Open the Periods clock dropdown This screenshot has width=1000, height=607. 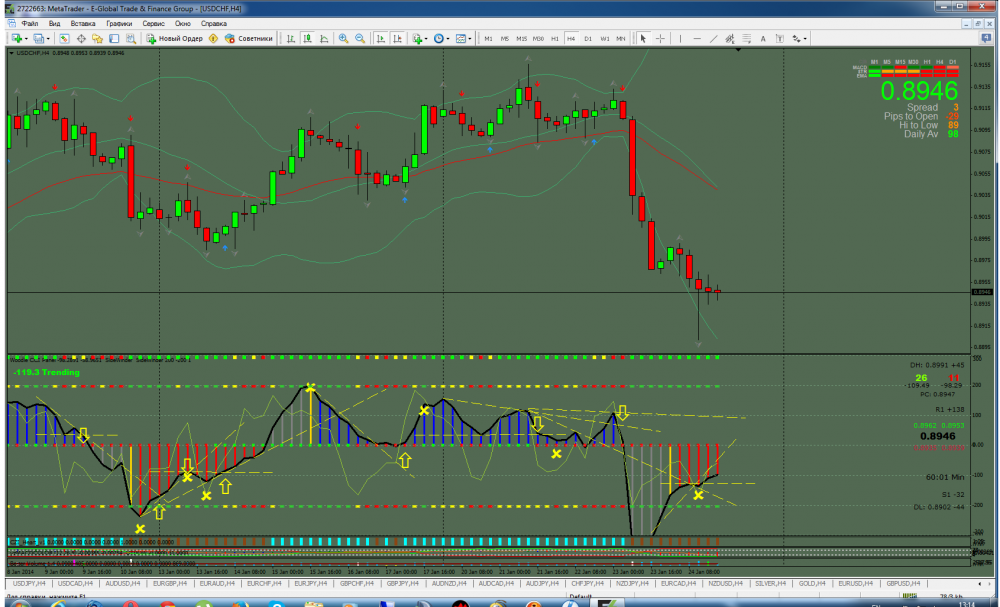(x=441, y=38)
